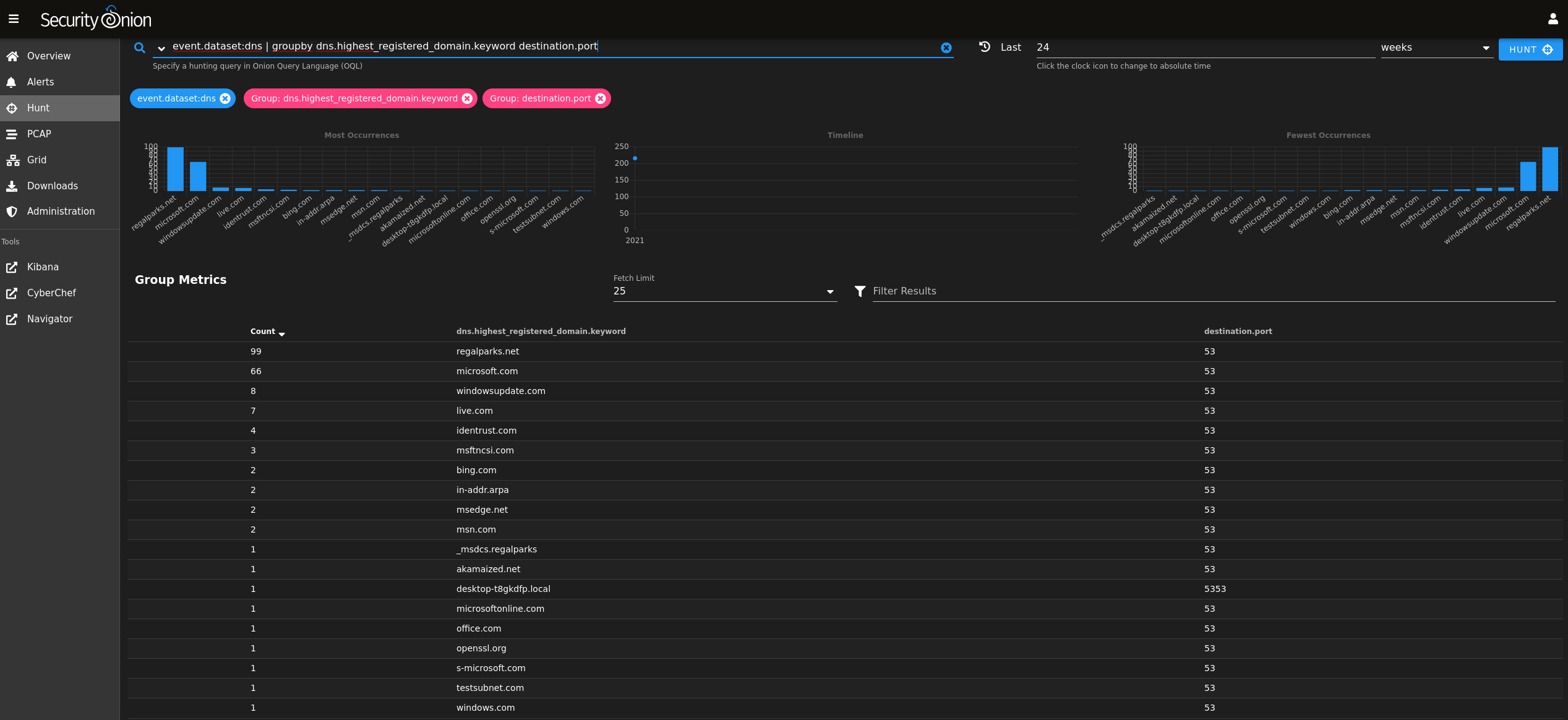Click msftncsi.com domain cell
This screenshot has height=720, width=1568.
point(485,450)
